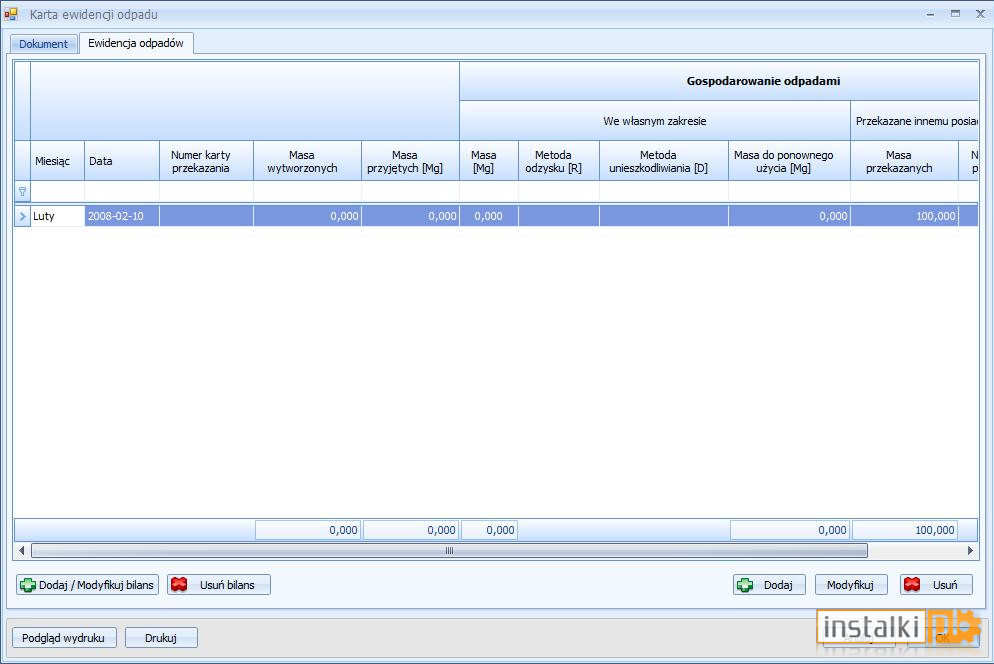This screenshot has height=664, width=994.
Task: Select the 100,000 cell in Luty row
Action: [905, 216]
